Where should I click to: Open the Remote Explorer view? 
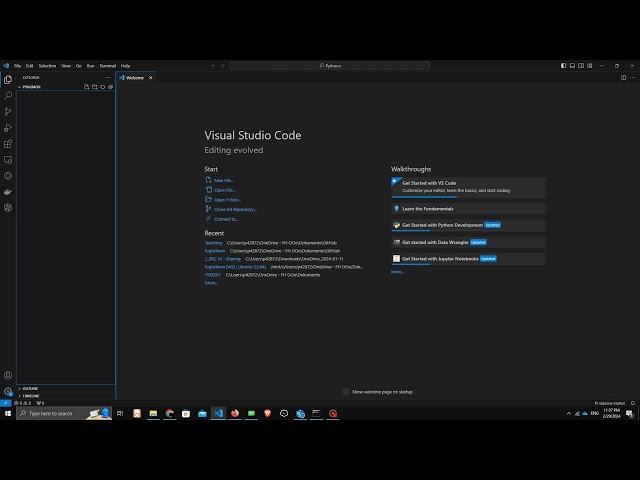tap(8, 160)
